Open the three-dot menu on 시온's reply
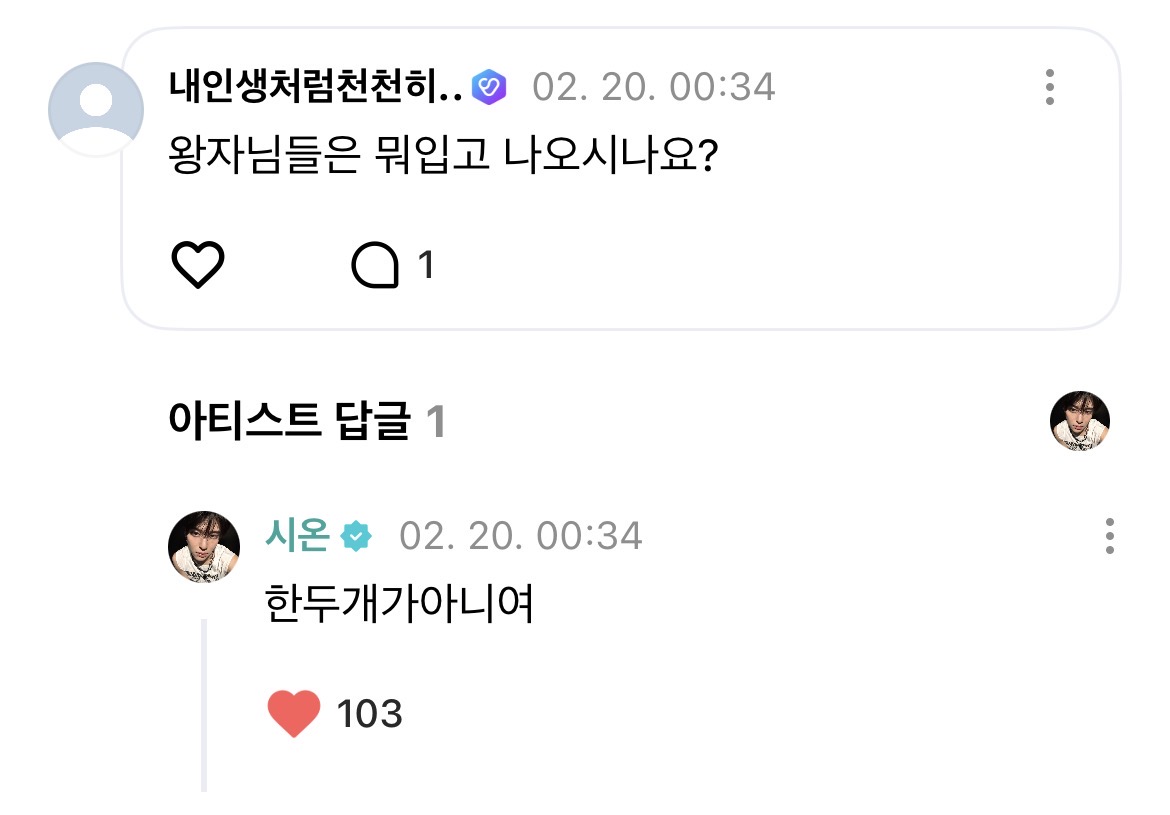The image size is (1170, 815). pyautogui.click(x=1109, y=537)
